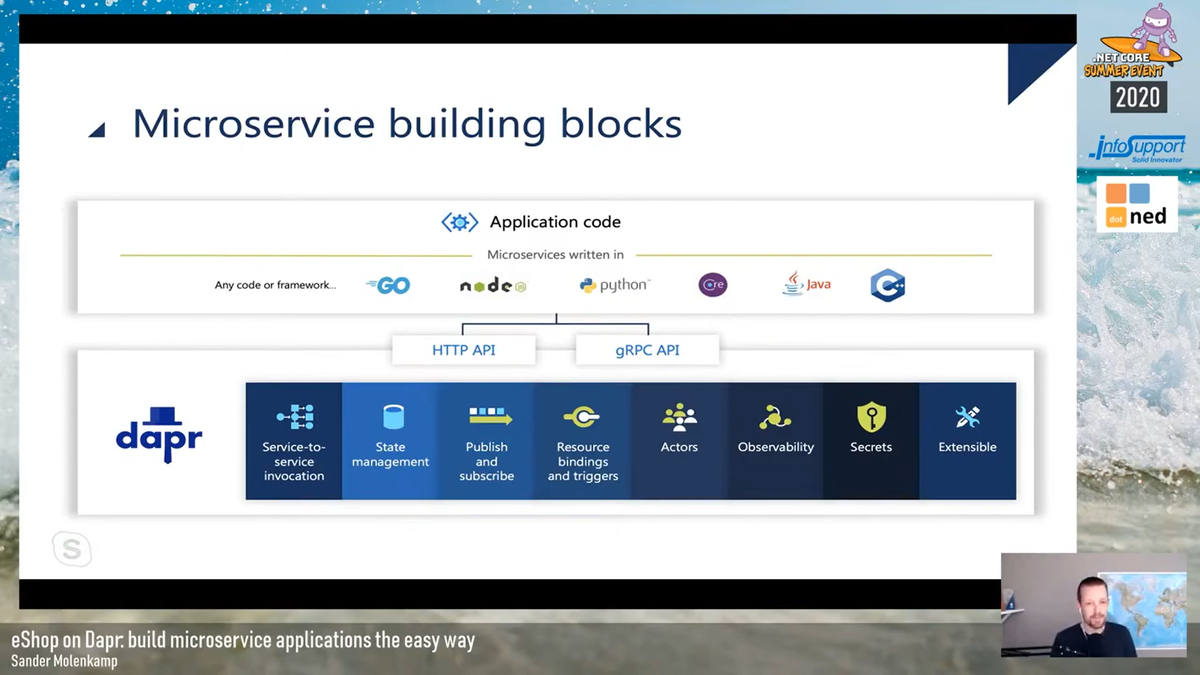Select the C++ logo
The height and width of the screenshot is (675, 1200).
coord(887,285)
